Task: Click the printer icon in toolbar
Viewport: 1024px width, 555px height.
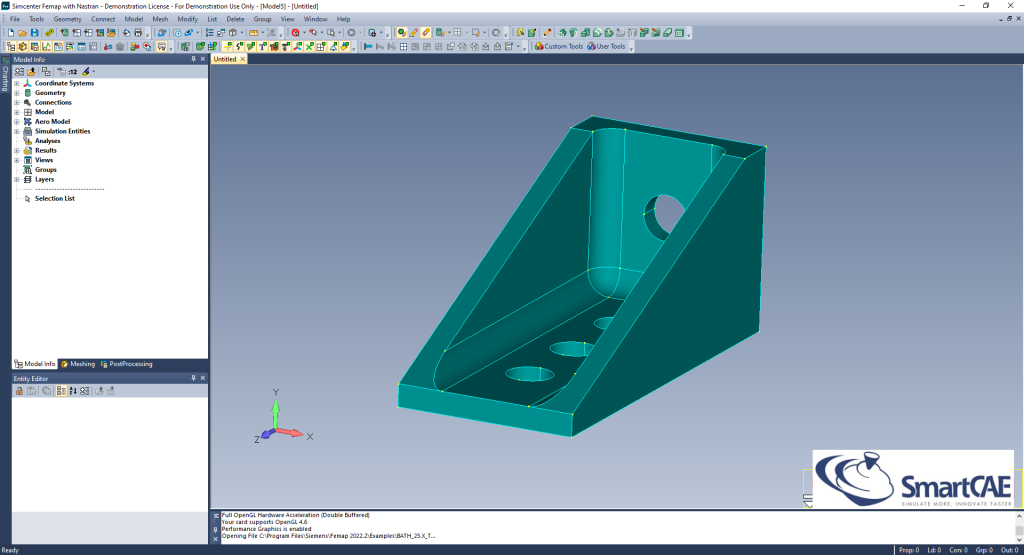Action: pos(138,33)
